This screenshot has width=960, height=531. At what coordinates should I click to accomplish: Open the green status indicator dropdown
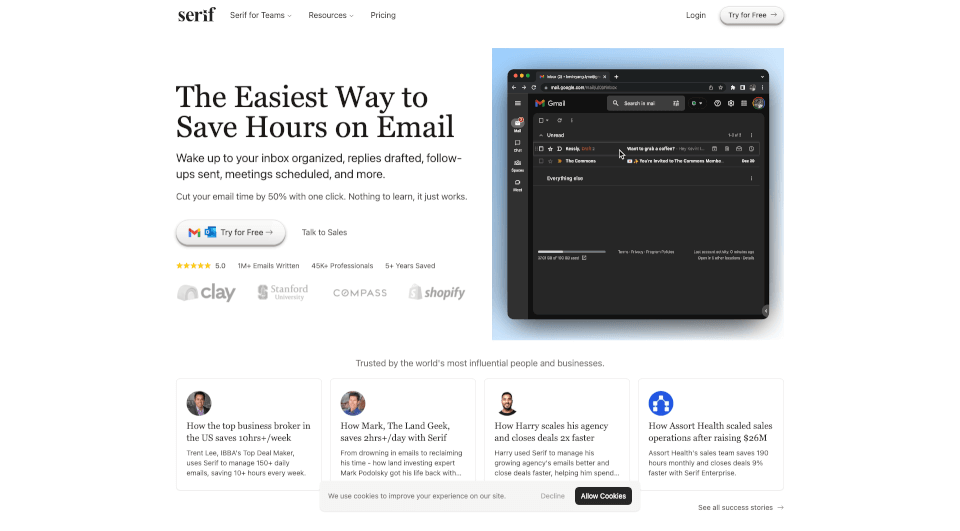[x=697, y=103]
